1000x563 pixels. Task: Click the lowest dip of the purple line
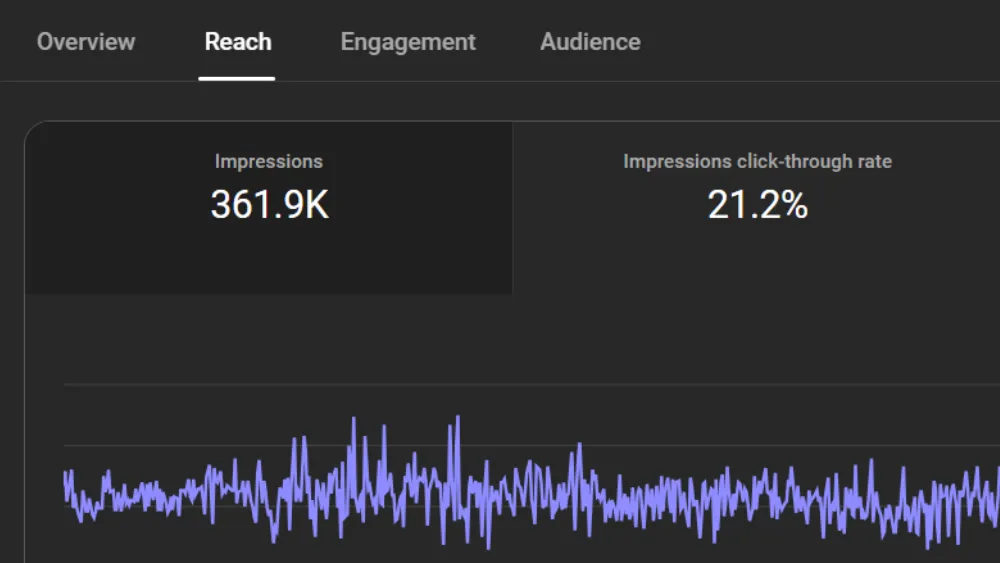(489, 548)
